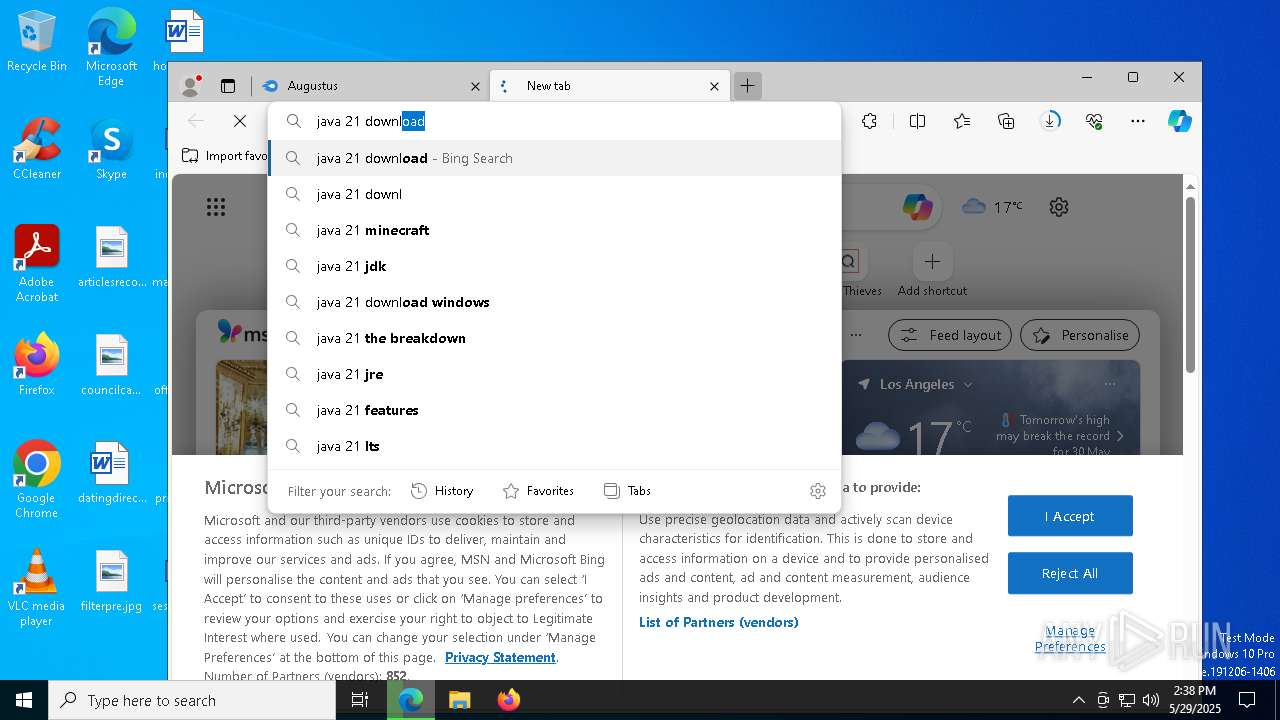Show hidden system tray icons chevron
This screenshot has height=720, width=1280.
click(x=1078, y=700)
